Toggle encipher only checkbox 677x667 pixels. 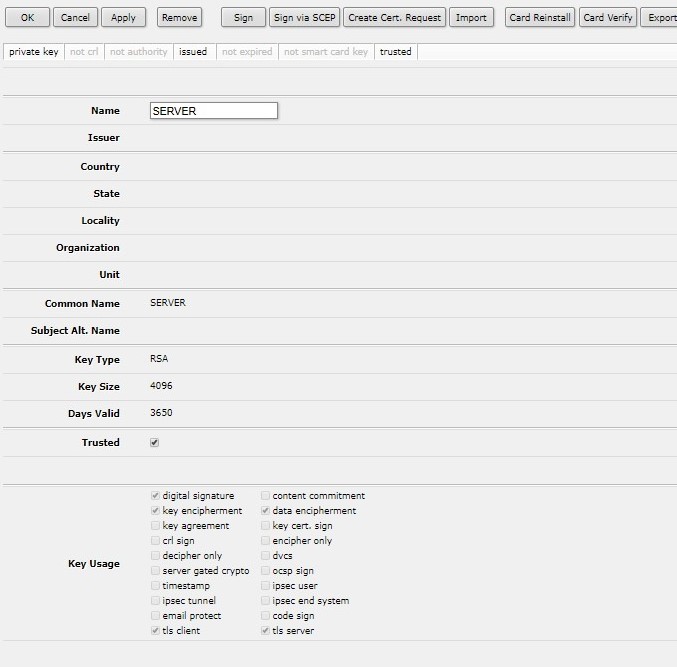(265, 541)
